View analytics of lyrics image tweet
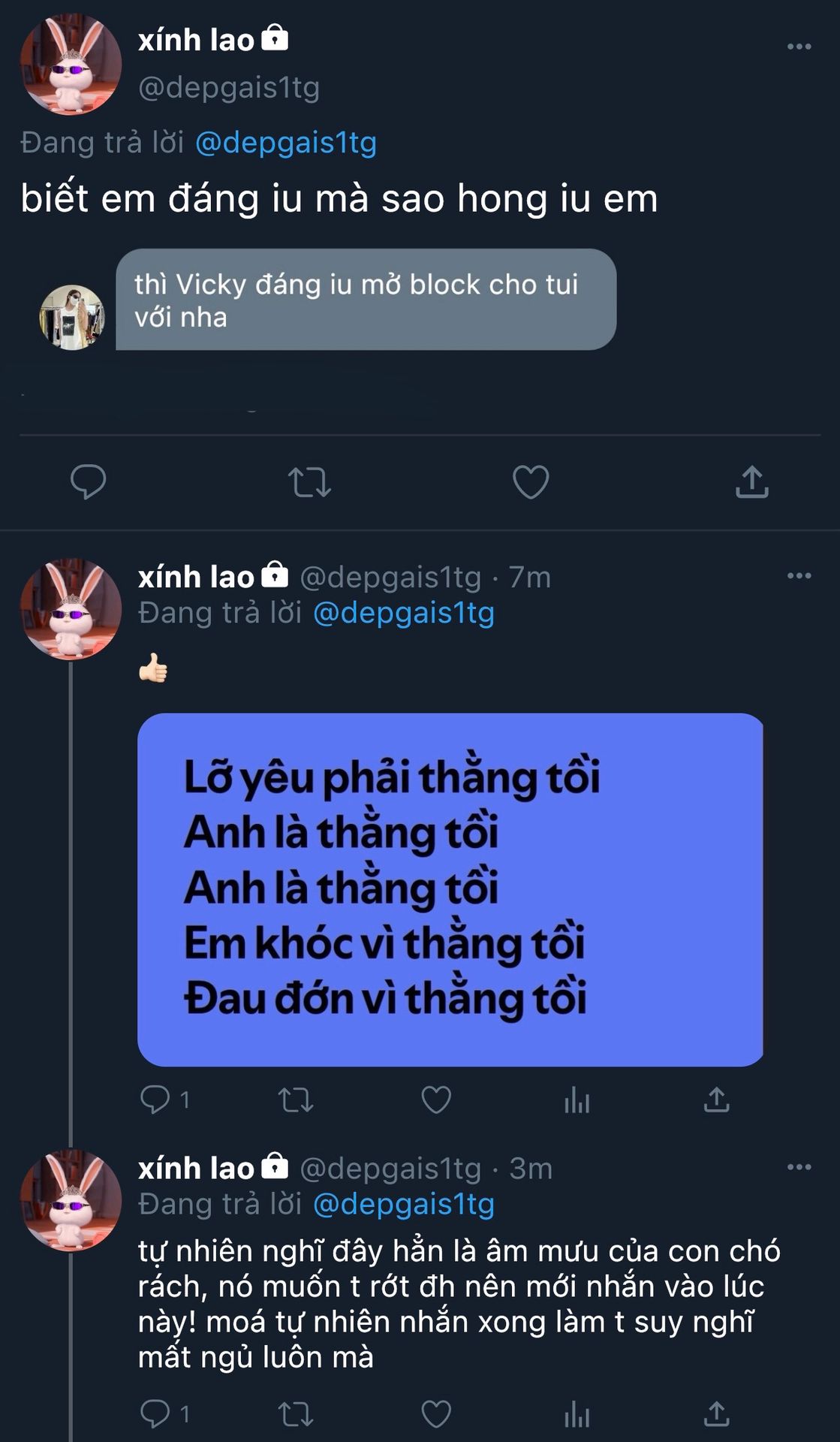 pos(577,1102)
